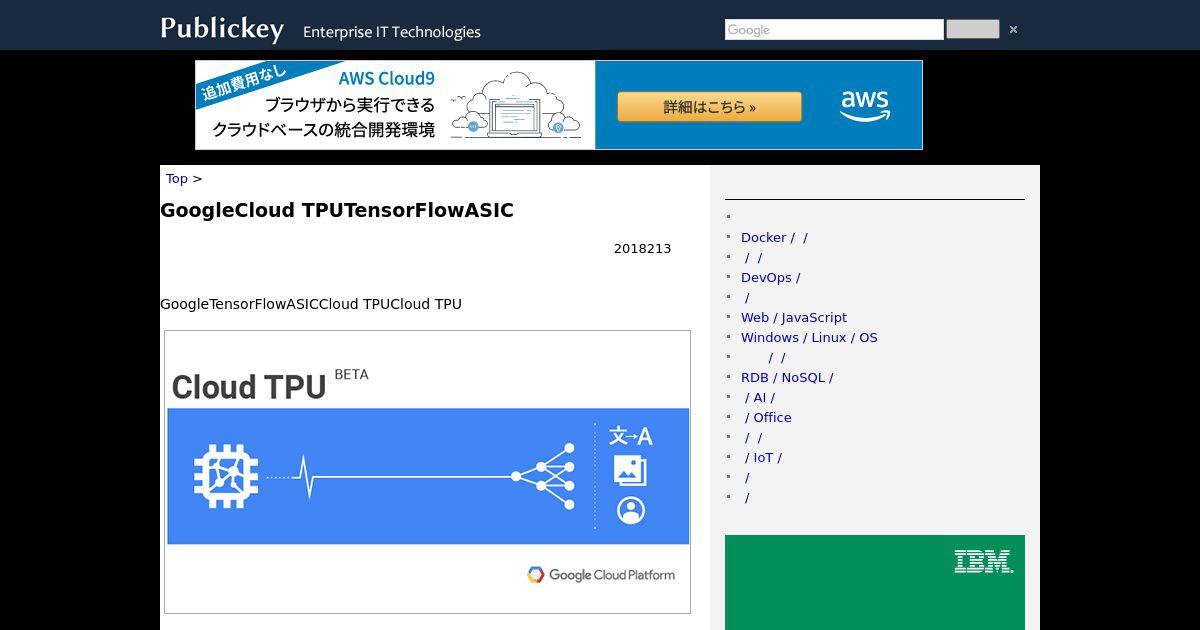Click the Publickey site logo
This screenshot has height=630, width=1200.
222,29
